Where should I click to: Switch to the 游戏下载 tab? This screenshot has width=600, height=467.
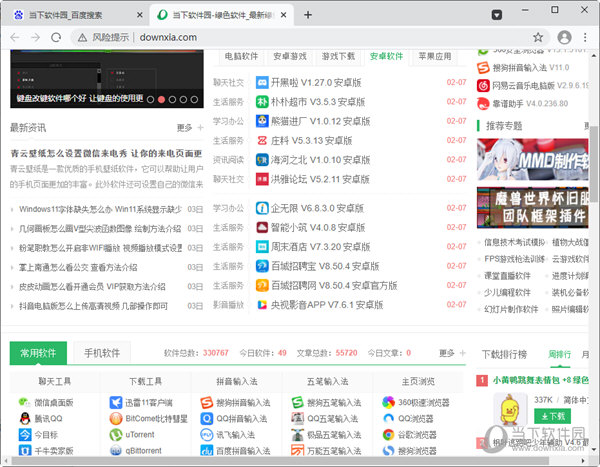pos(338,56)
